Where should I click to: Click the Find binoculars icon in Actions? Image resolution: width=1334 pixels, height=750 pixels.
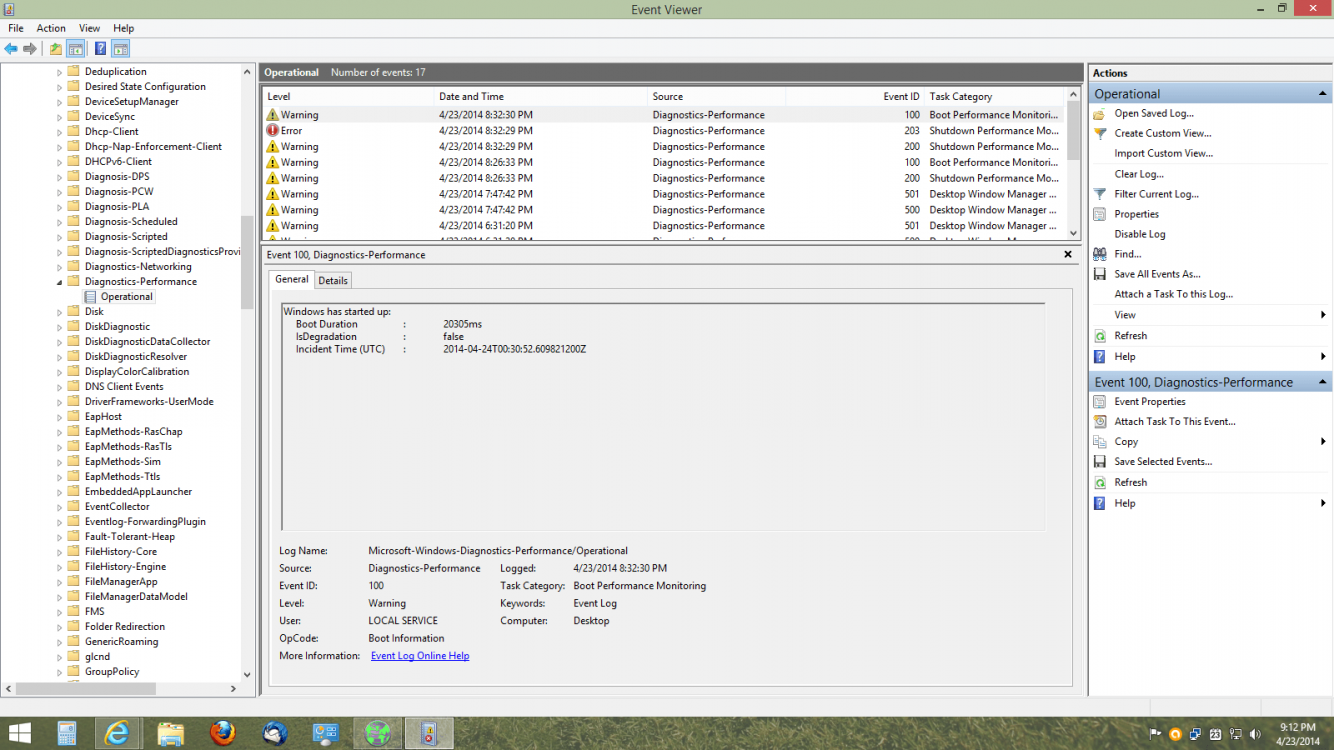(1100, 254)
